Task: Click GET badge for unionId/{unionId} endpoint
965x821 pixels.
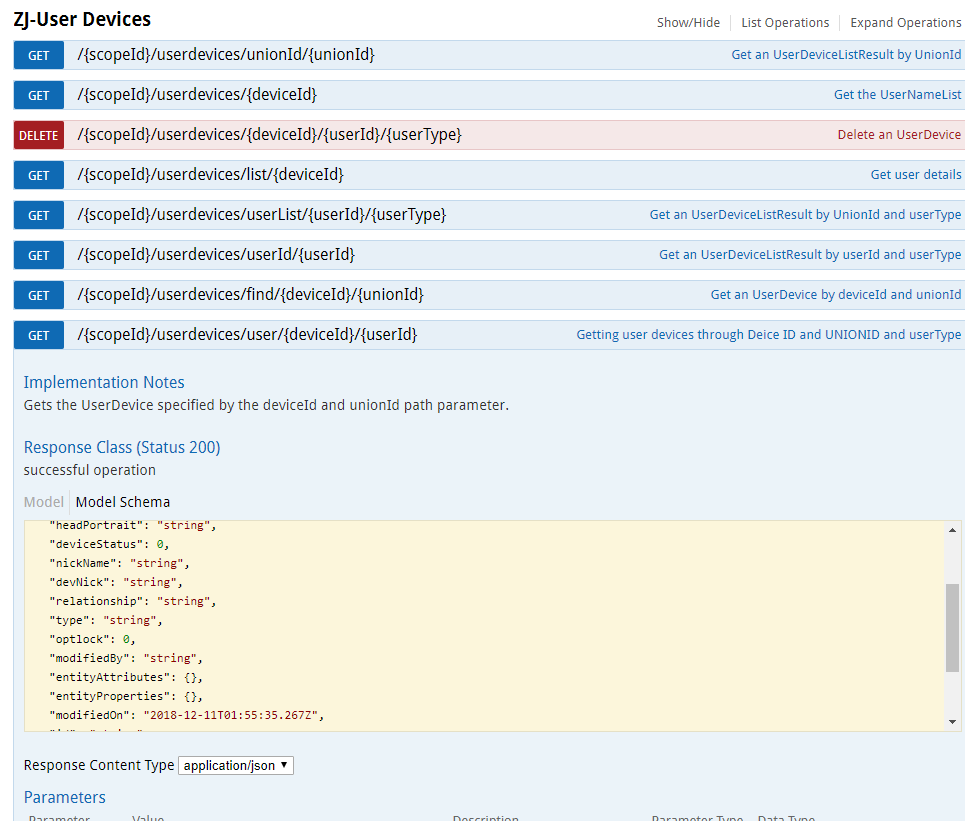Action: coord(39,55)
